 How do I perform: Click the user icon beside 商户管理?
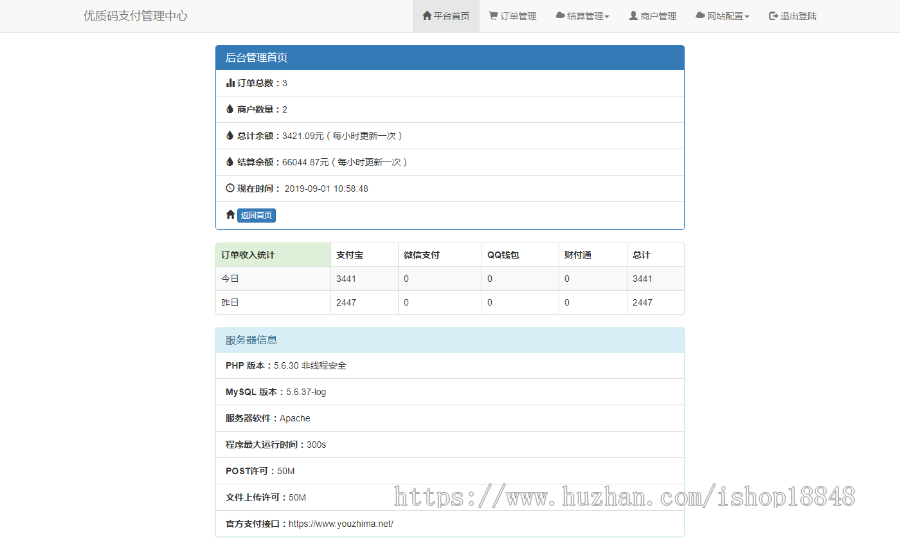pyautogui.click(x=633, y=16)
